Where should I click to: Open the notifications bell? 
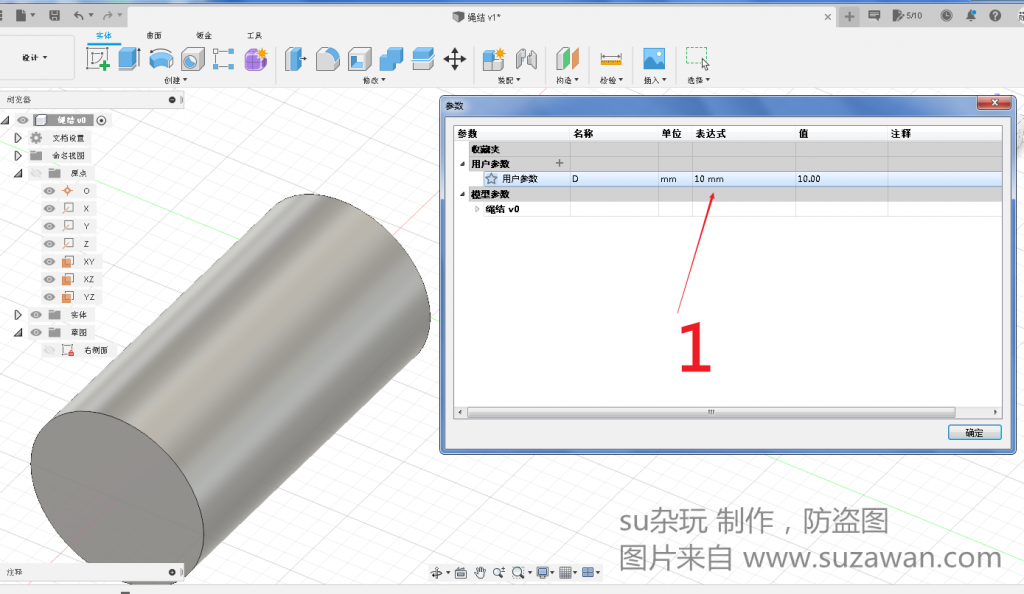point(971,16)
